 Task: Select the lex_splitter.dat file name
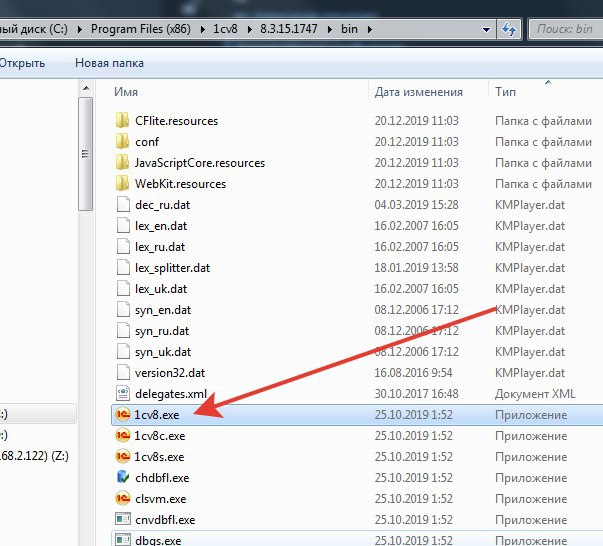coord(172,268)
